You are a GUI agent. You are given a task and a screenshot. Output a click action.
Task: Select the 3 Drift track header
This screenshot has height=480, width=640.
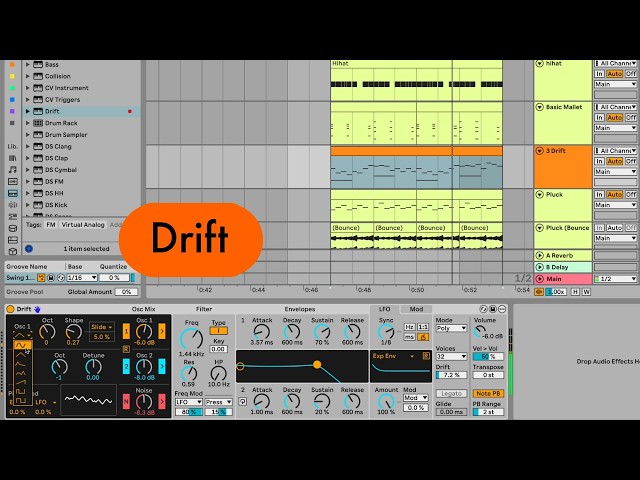click(x=563, y=167)
